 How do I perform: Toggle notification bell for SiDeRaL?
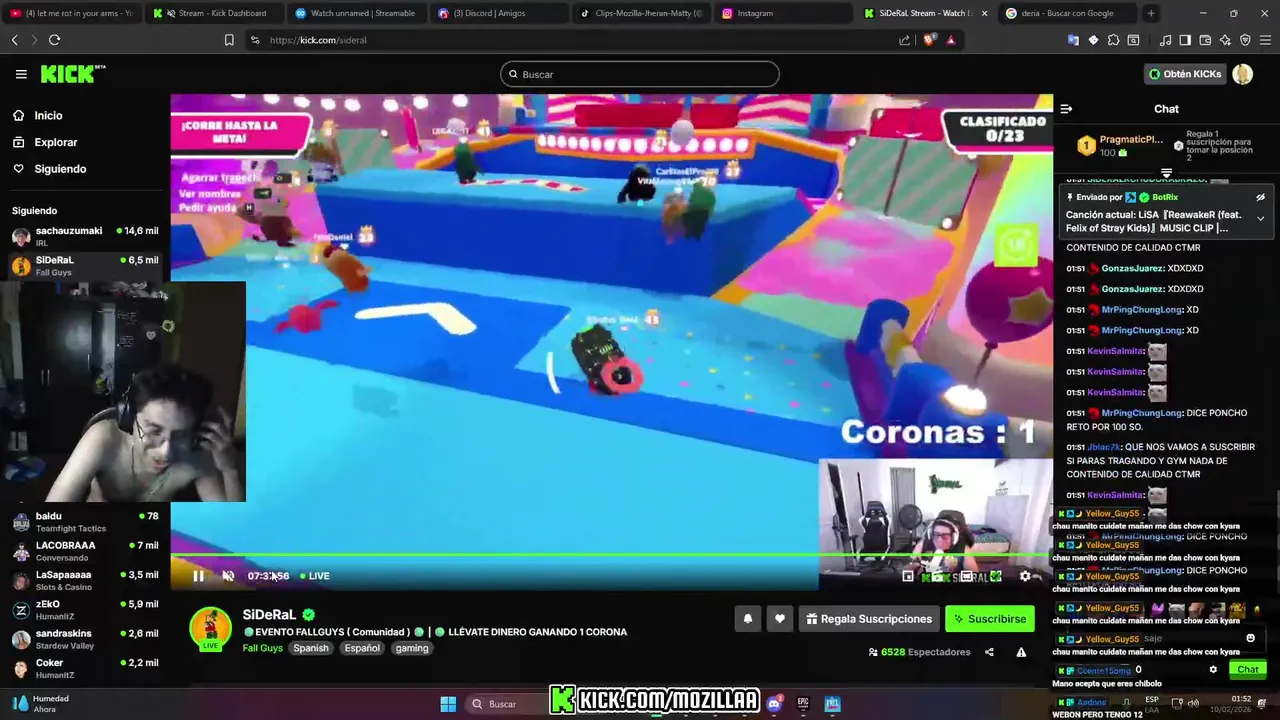(x=747, y=619)
